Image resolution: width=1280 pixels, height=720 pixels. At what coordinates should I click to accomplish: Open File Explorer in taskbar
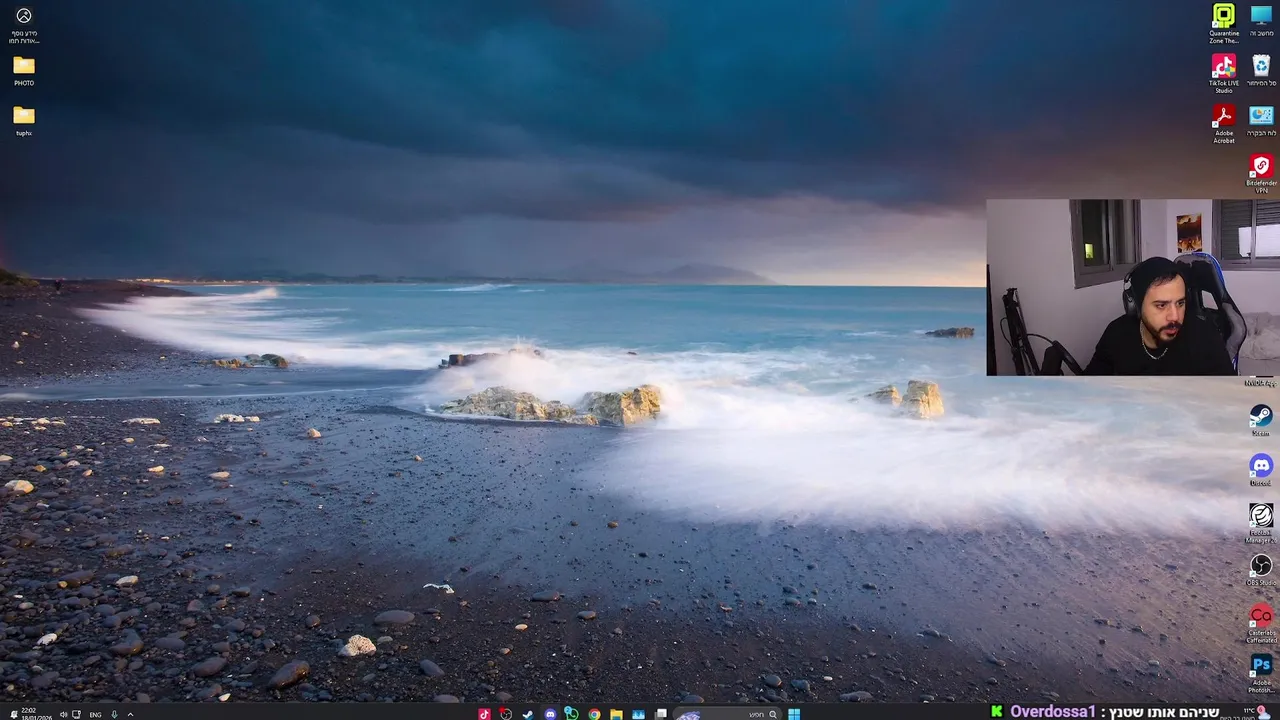coord(616,714)
